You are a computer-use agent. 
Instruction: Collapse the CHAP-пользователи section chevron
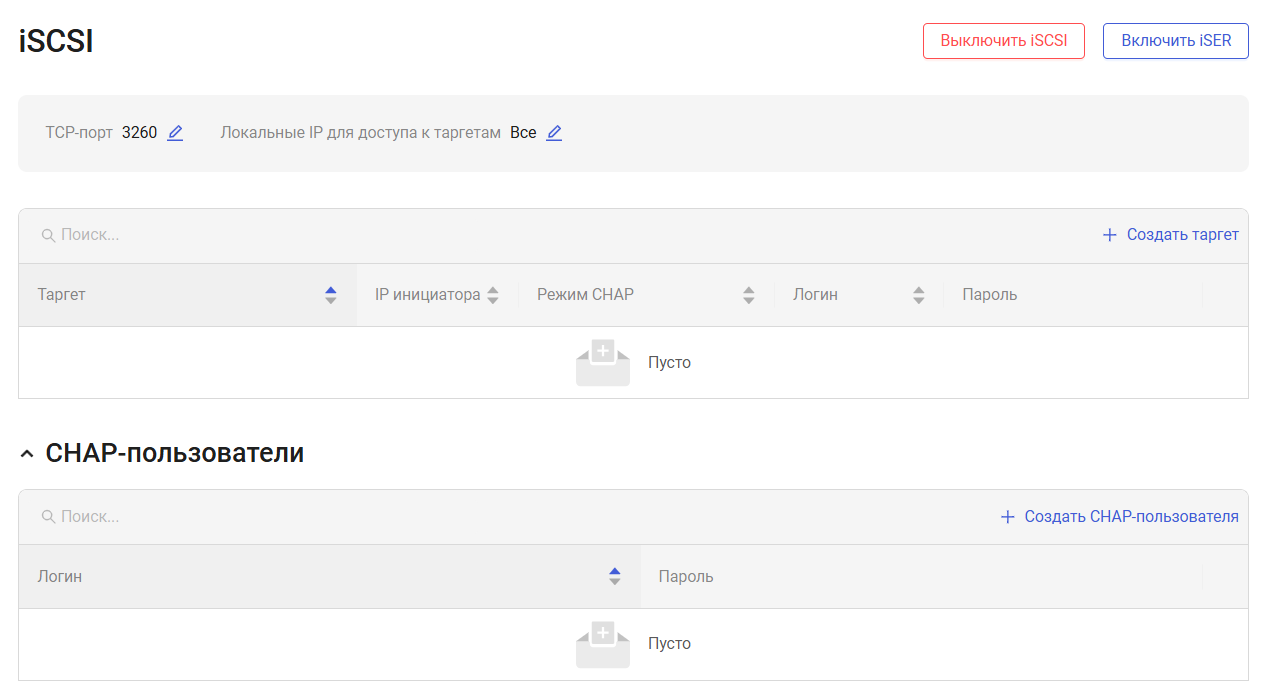coord(27,454)
